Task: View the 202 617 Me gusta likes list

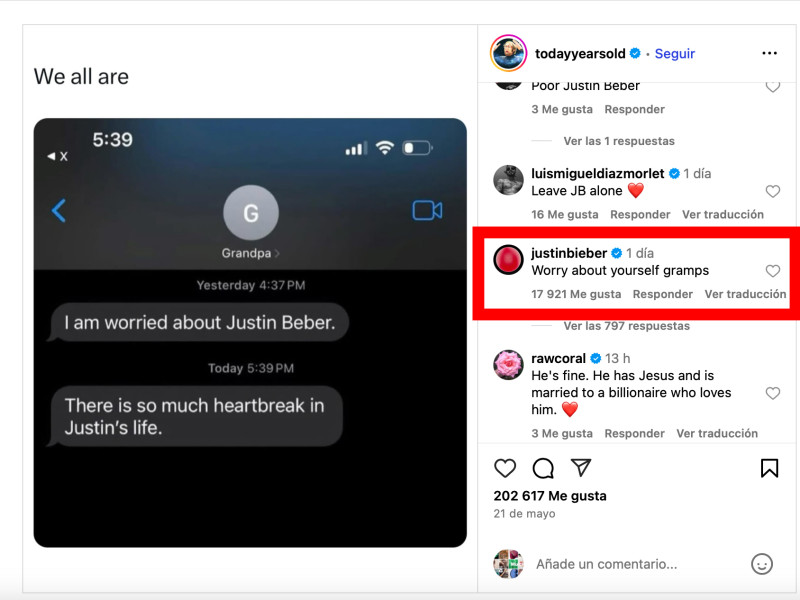Action: [550, 496]
